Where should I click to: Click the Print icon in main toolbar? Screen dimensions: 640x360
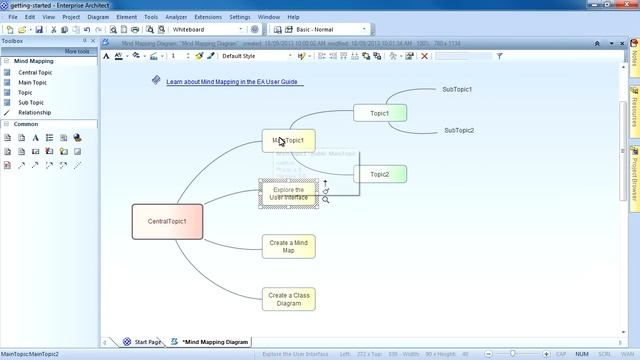pos(135,29)
